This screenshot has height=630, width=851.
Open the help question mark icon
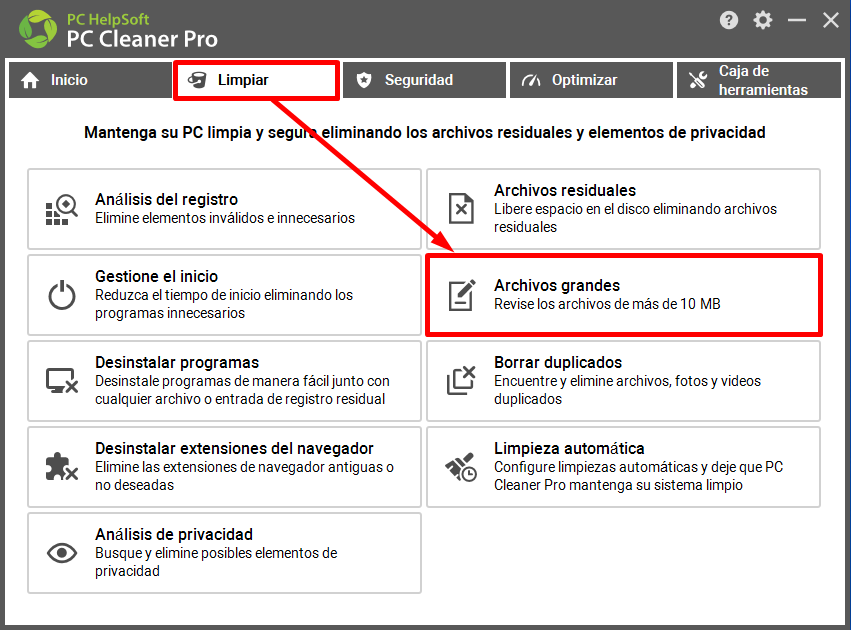pyautogui.click(x=728, y=21)
